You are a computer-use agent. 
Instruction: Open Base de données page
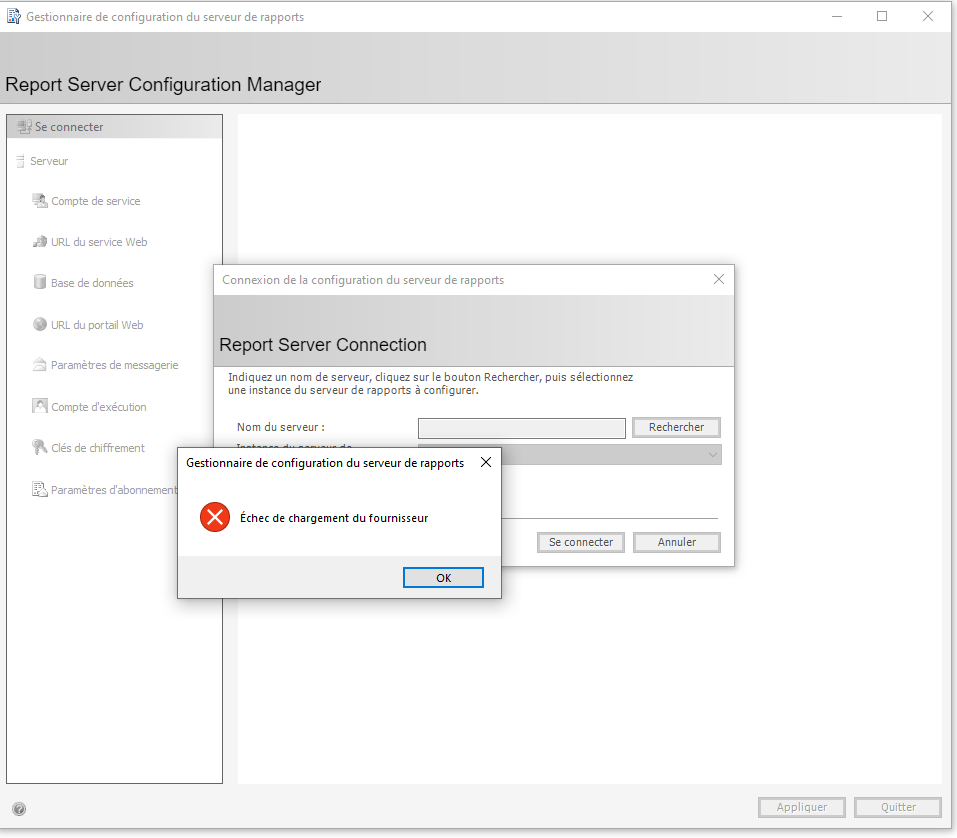[x=92, y=283]
